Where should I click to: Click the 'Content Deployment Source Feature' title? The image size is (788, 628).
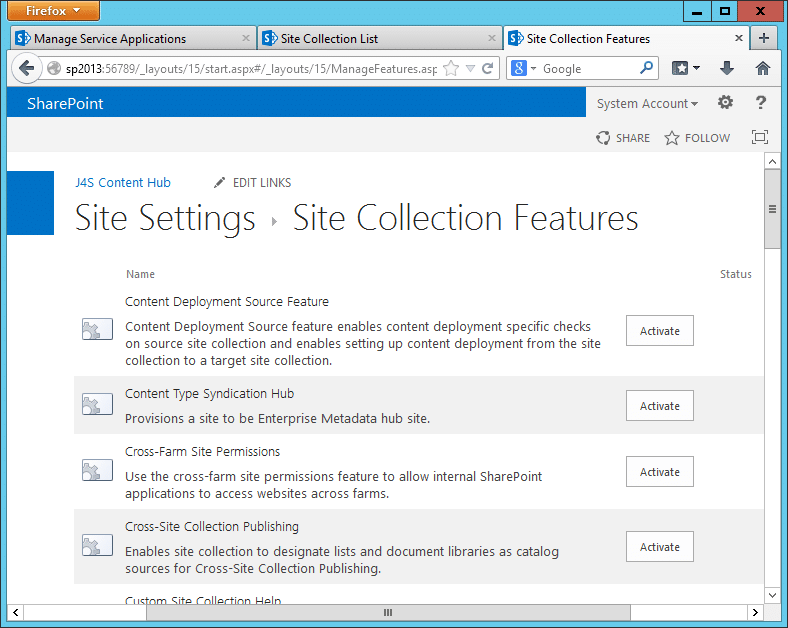(227, 302)
